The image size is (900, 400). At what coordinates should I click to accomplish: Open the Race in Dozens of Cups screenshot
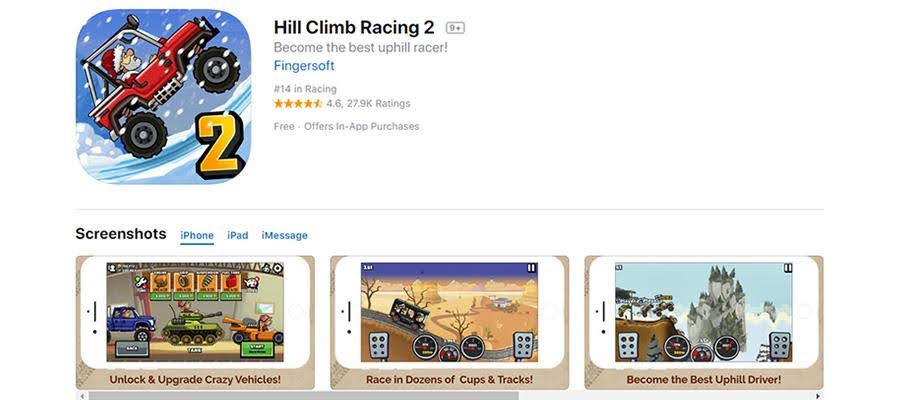point(449,323)
